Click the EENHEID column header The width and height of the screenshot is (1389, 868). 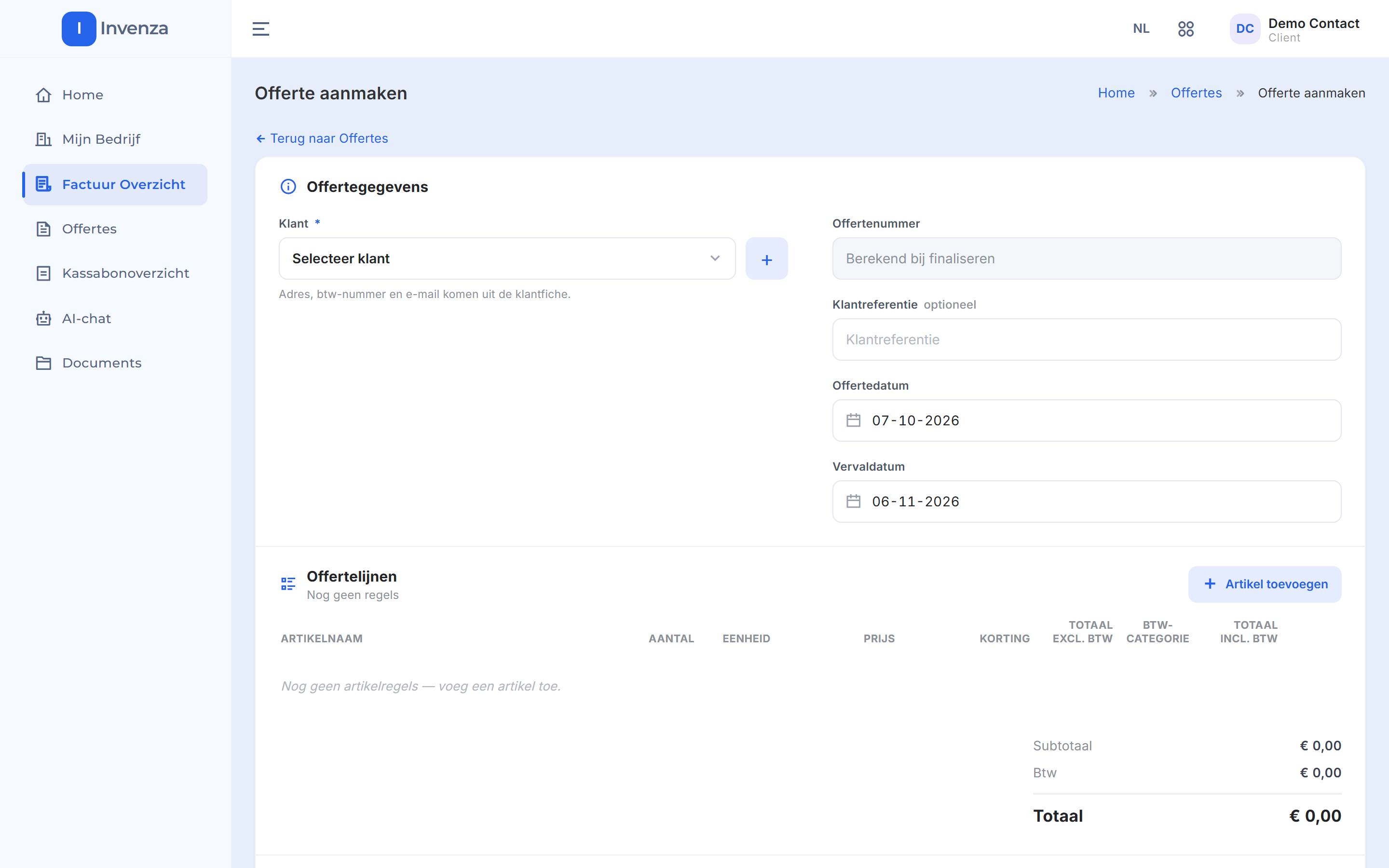click(746, 638)
